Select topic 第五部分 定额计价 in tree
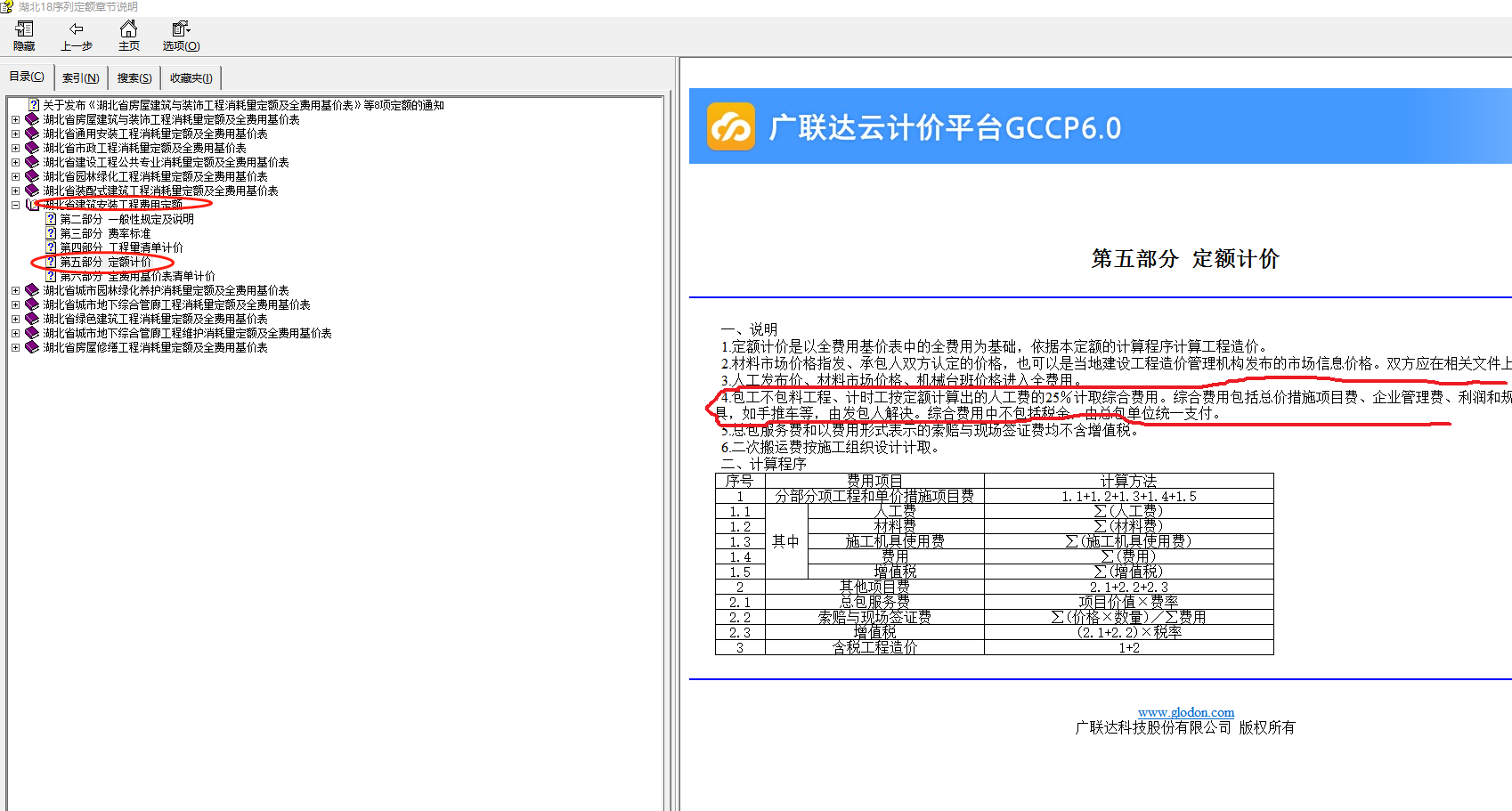Screen dimensions: 1512x811 pos(105,262)
